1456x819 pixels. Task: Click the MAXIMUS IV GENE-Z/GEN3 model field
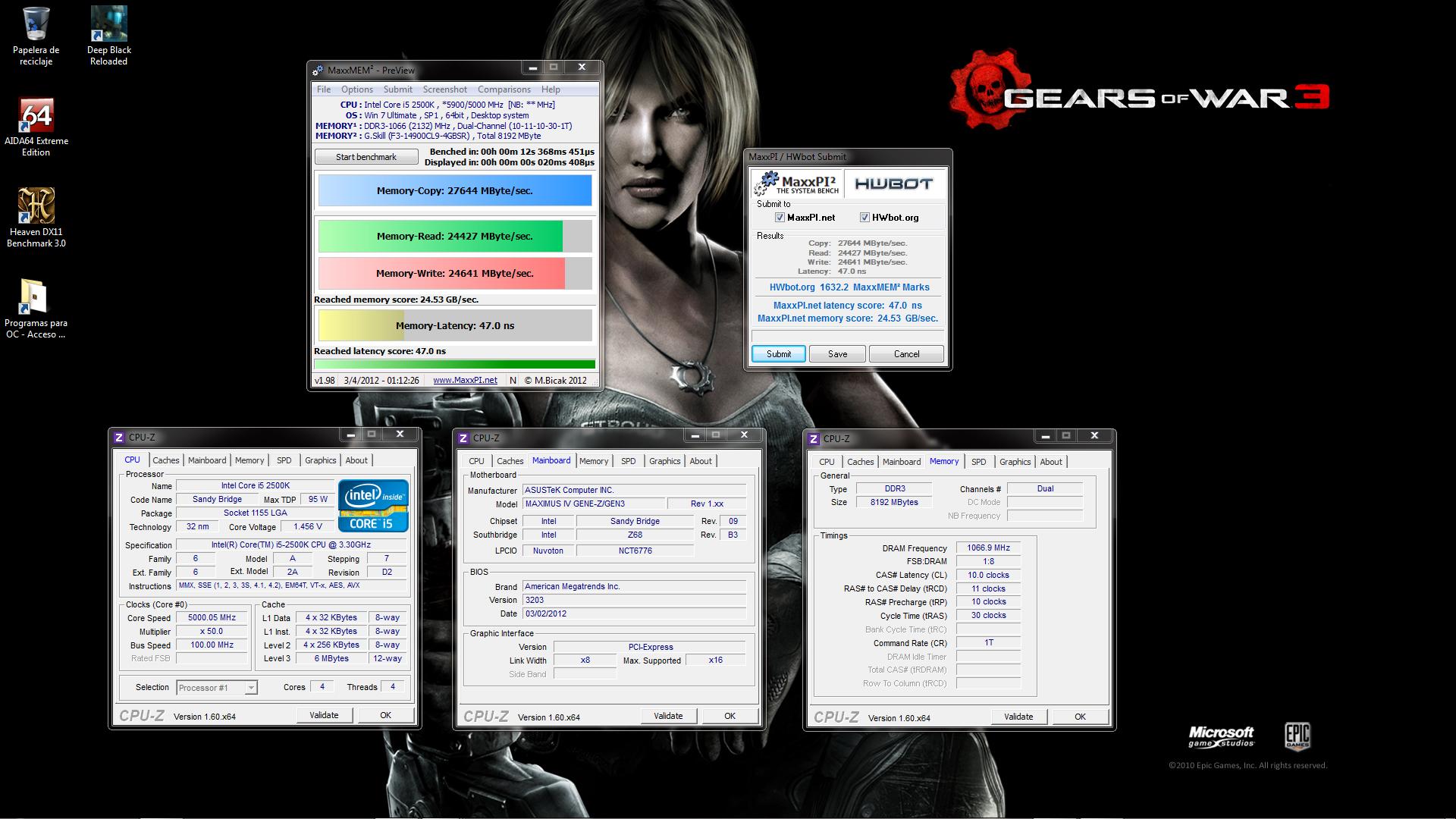pyautogui.click(x=592, y=504)
